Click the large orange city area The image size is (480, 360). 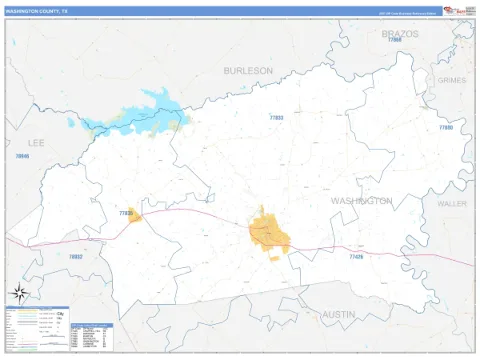coord(269,233)
